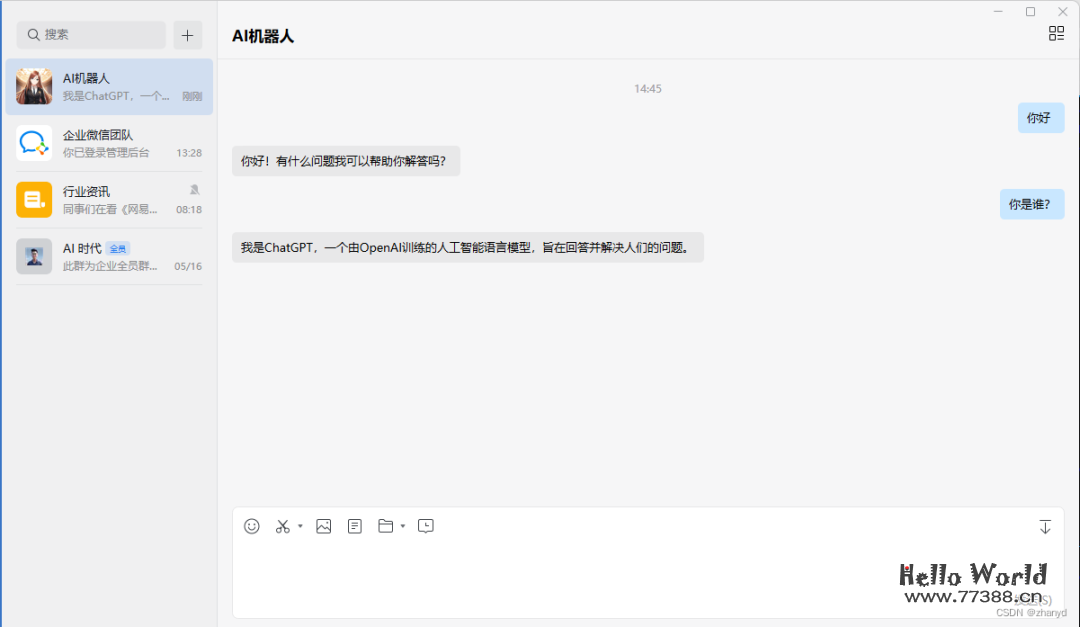Expand the folder options dropdown arrow
This screenshot has height=627, width=1080.
pyautogui.click(x=403, y=526)
